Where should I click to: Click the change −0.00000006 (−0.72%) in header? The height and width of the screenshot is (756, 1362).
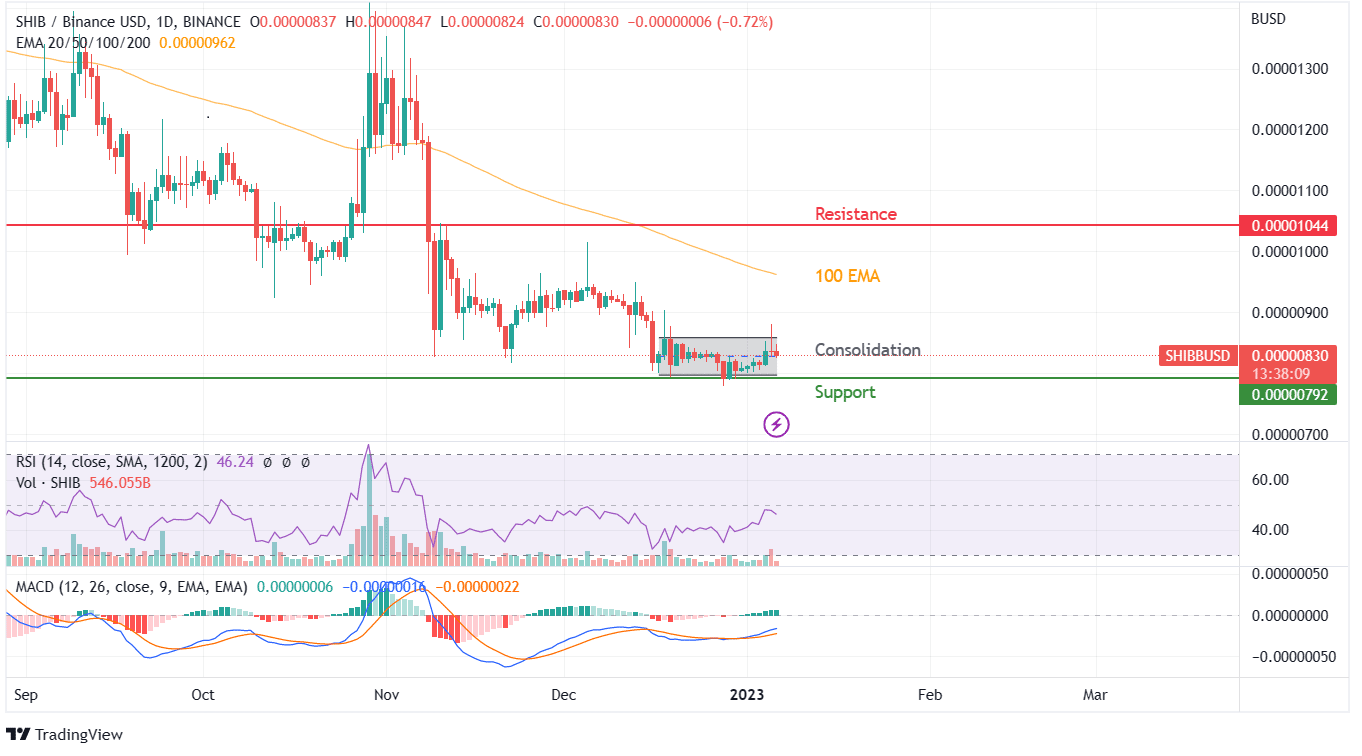700,22
